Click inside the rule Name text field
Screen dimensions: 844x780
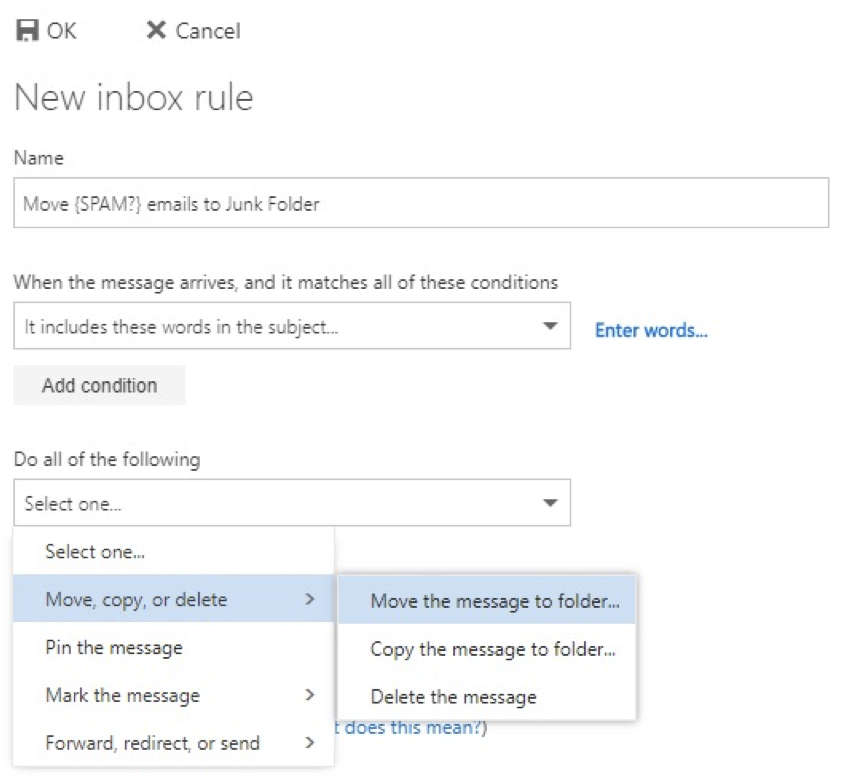point(420,203)
